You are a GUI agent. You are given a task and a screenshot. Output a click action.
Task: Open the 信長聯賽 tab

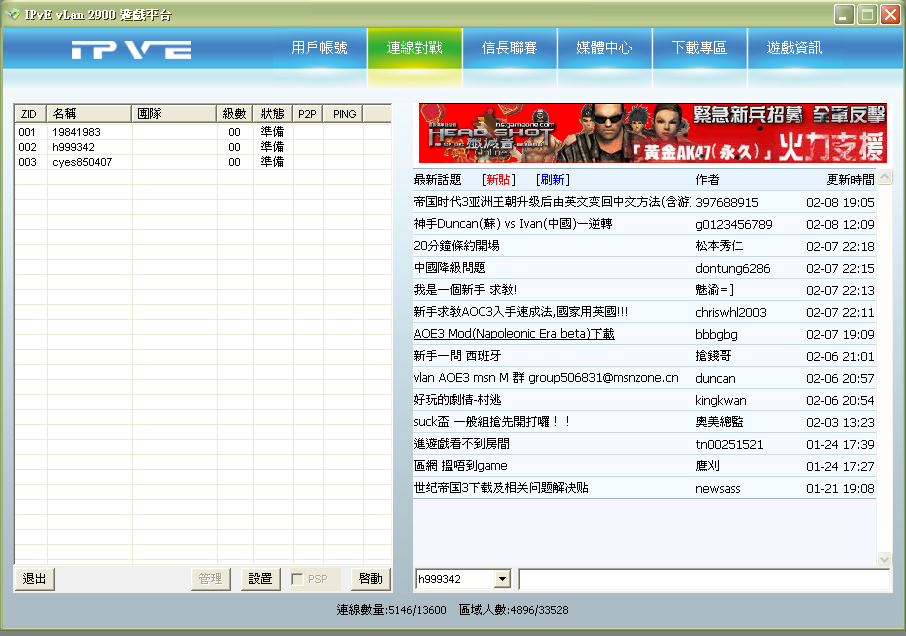coord(509,48)
